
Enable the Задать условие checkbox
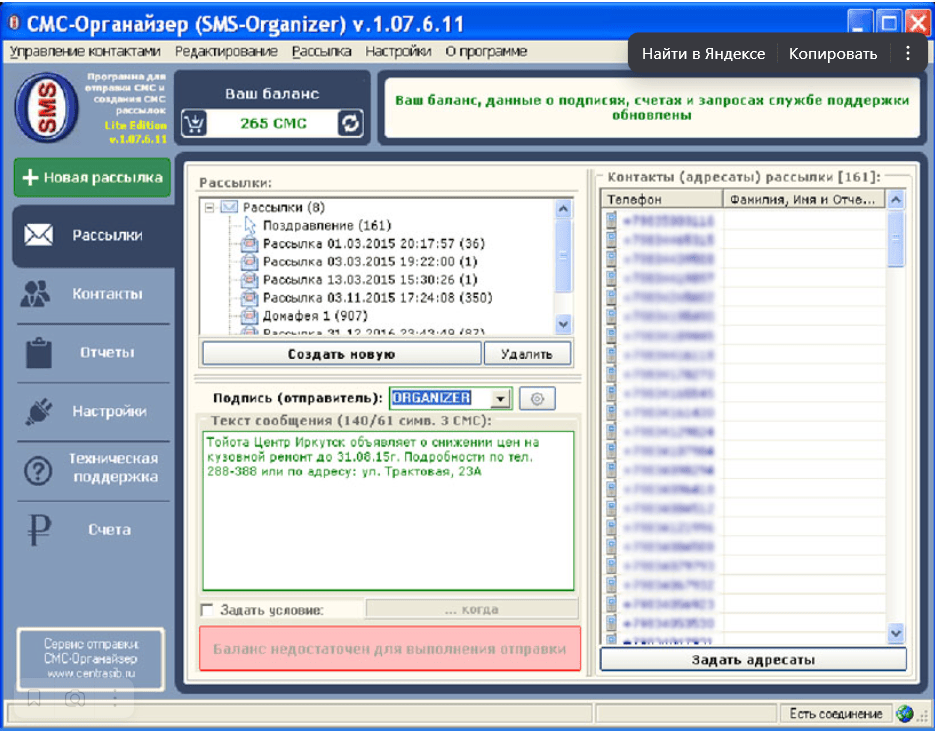tap(207, 610)
